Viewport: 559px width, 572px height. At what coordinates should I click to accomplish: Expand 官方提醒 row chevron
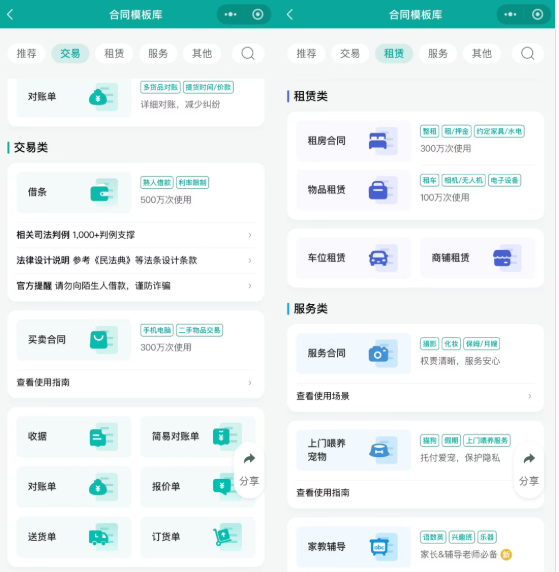pyautogui.click(x=250, y=286)
